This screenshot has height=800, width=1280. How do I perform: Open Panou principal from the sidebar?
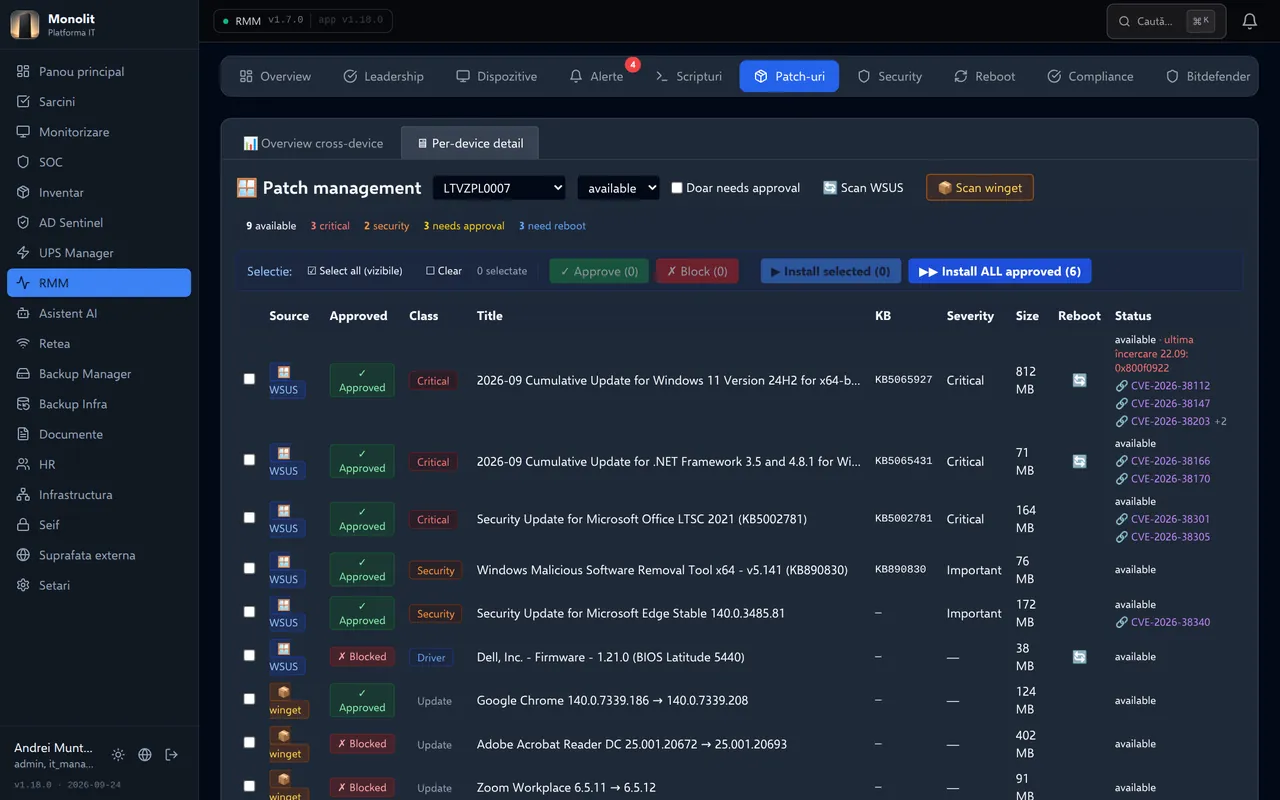click(99, 72)
